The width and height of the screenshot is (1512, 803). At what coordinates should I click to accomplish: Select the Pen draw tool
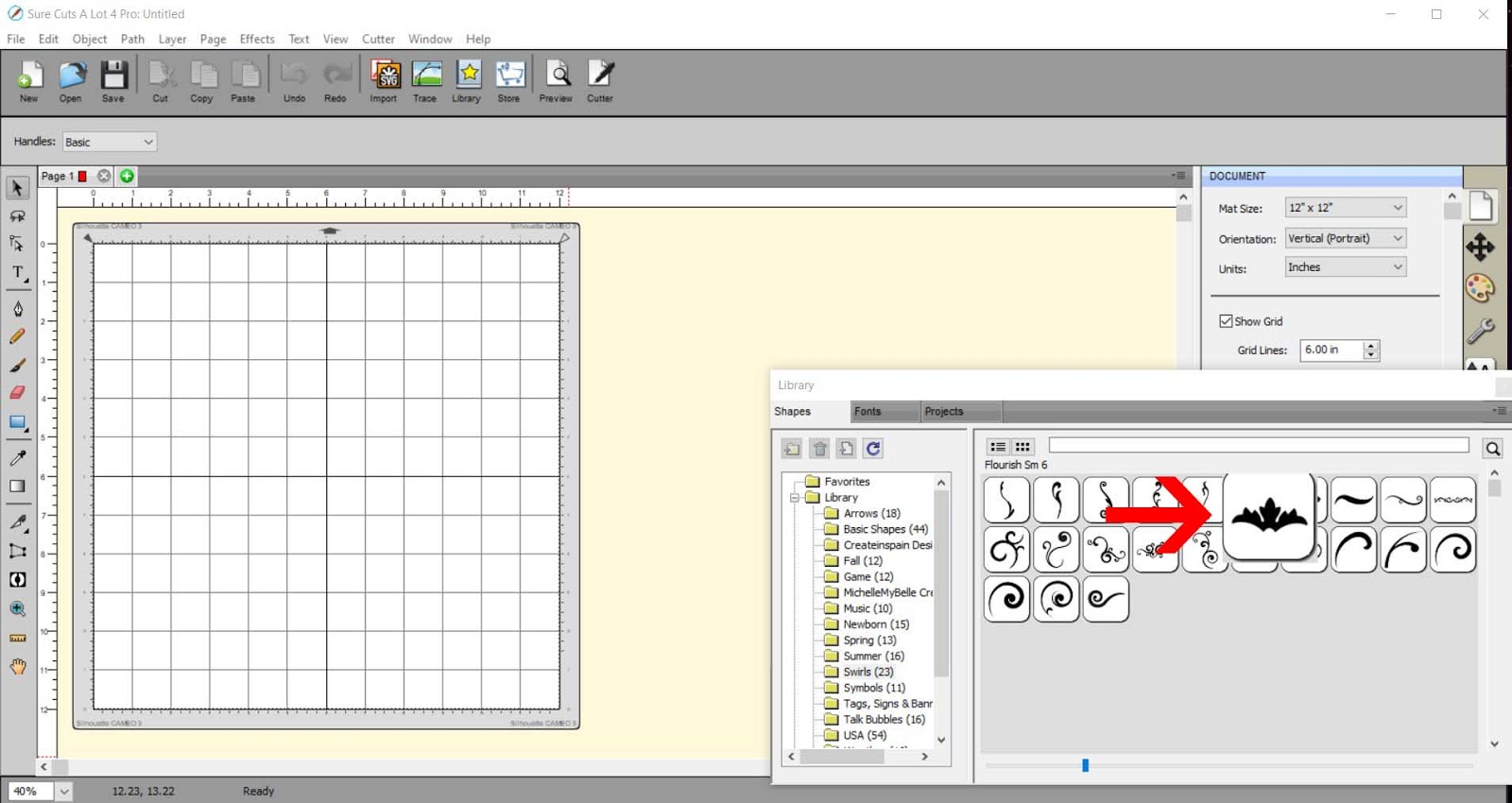(x=17, y=309)
